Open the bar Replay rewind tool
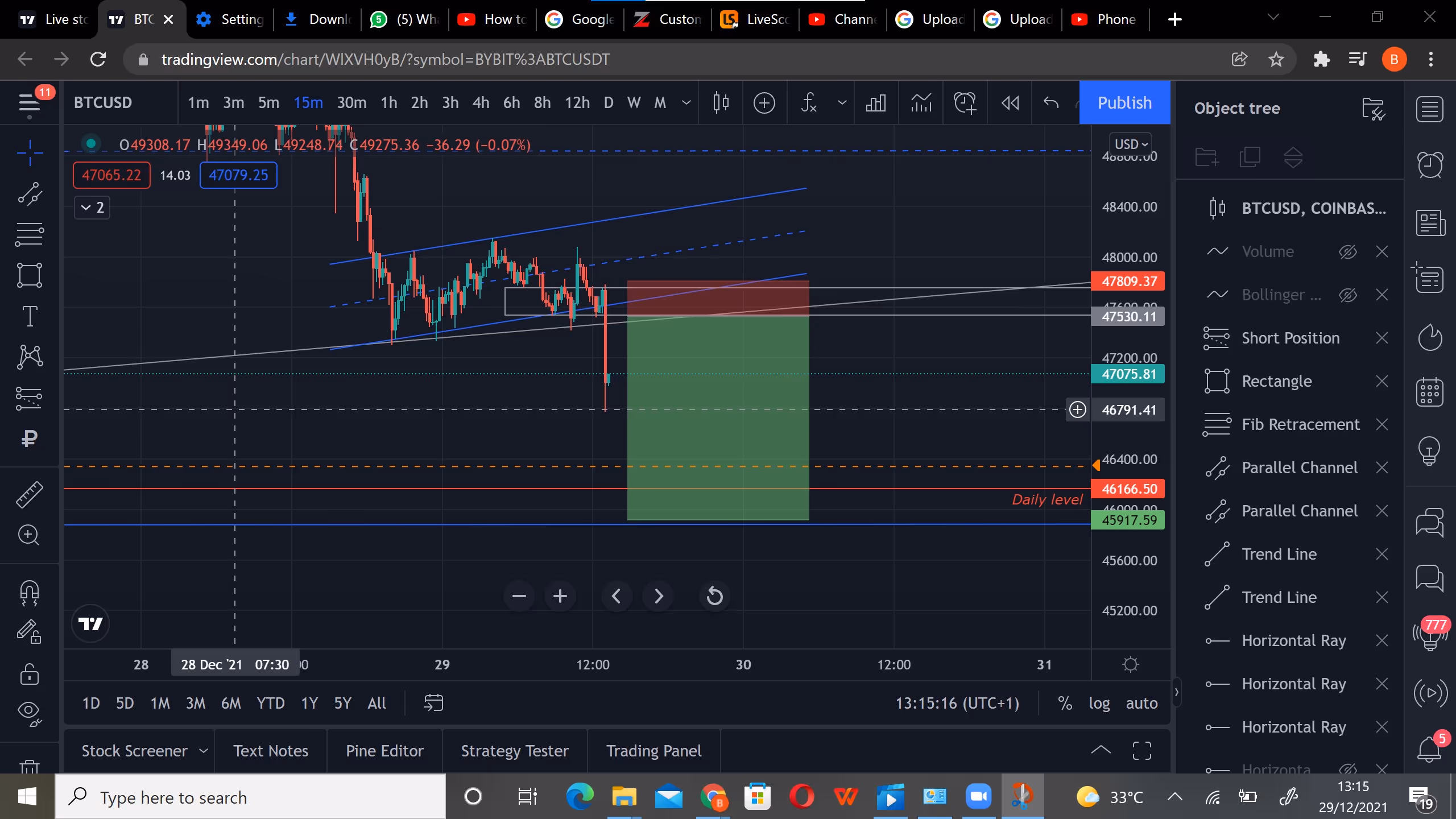The height and width of the screenshot is (819, 1456). [x=1010, y=103]
